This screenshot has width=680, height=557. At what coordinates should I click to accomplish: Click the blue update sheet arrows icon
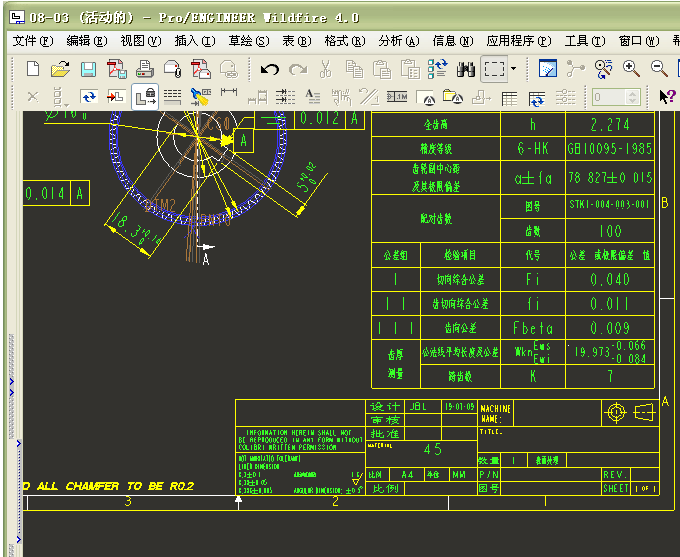(88, 97)
